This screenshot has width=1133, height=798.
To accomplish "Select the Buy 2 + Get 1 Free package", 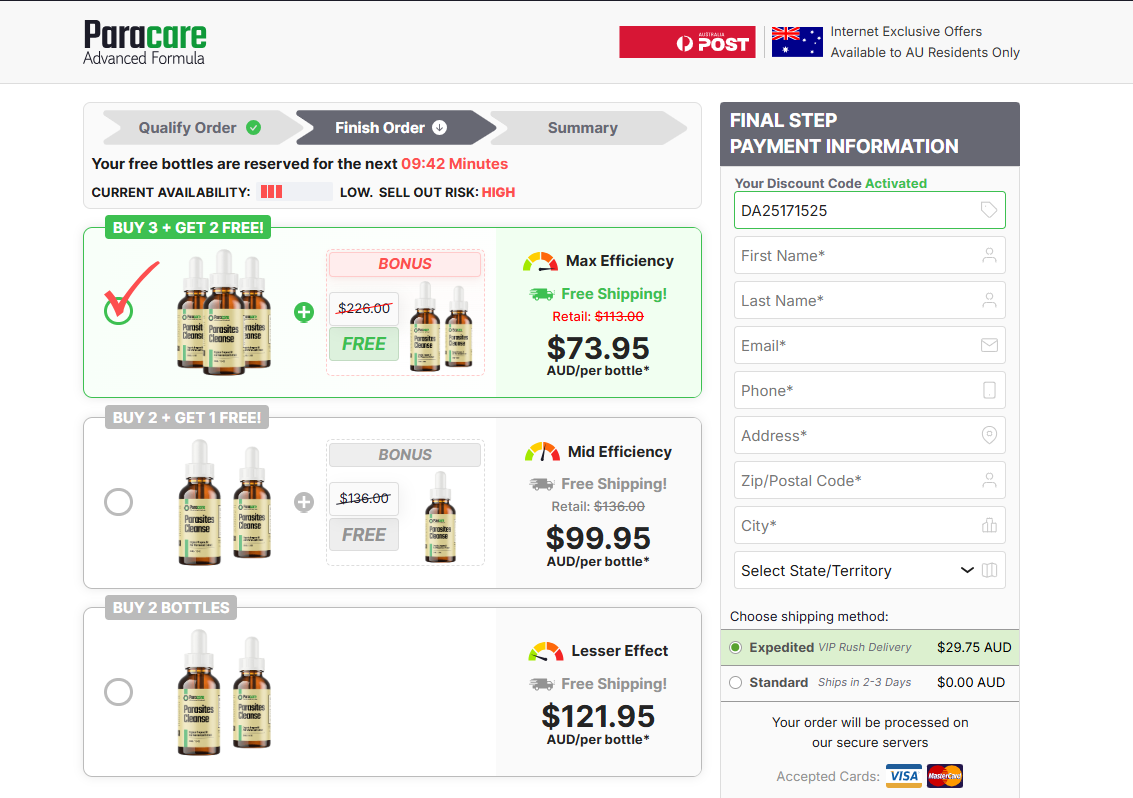I will click(119, 501).
